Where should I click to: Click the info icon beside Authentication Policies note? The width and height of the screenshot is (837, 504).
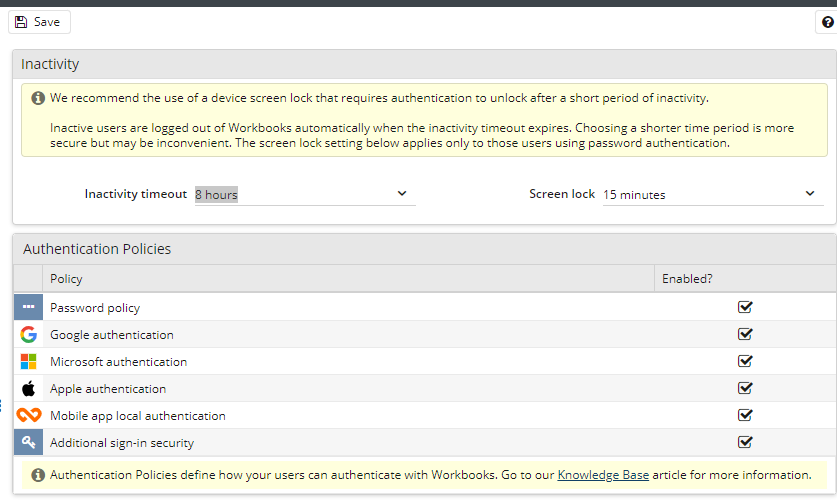pos(38,475)
